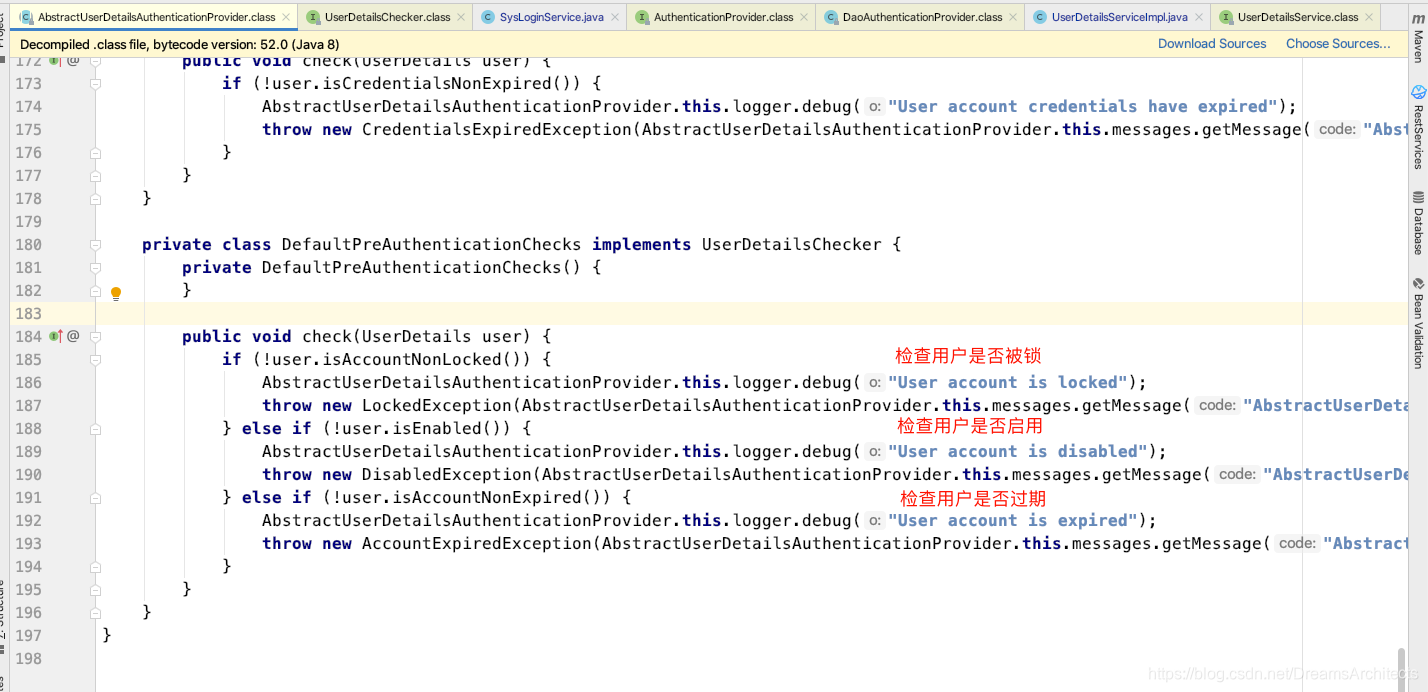
Task: Open the Database tool window
Action: click(x=1418, y=223)
